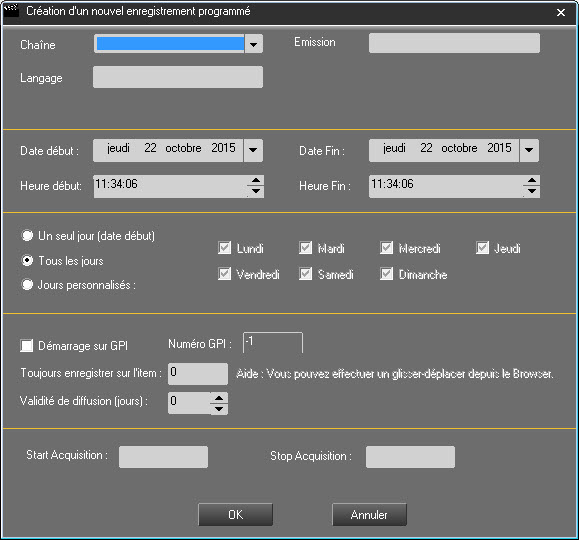The height and width of the screenshot is (540, 579).
Task: Select the Start Acquisition input box
Action: click(x=163, y=457)
